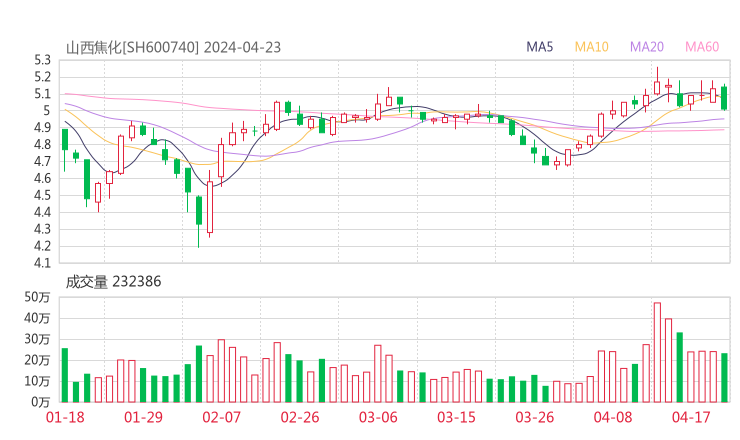
Task: Click the 03-26 date axis label
Action: pos(534,417)
